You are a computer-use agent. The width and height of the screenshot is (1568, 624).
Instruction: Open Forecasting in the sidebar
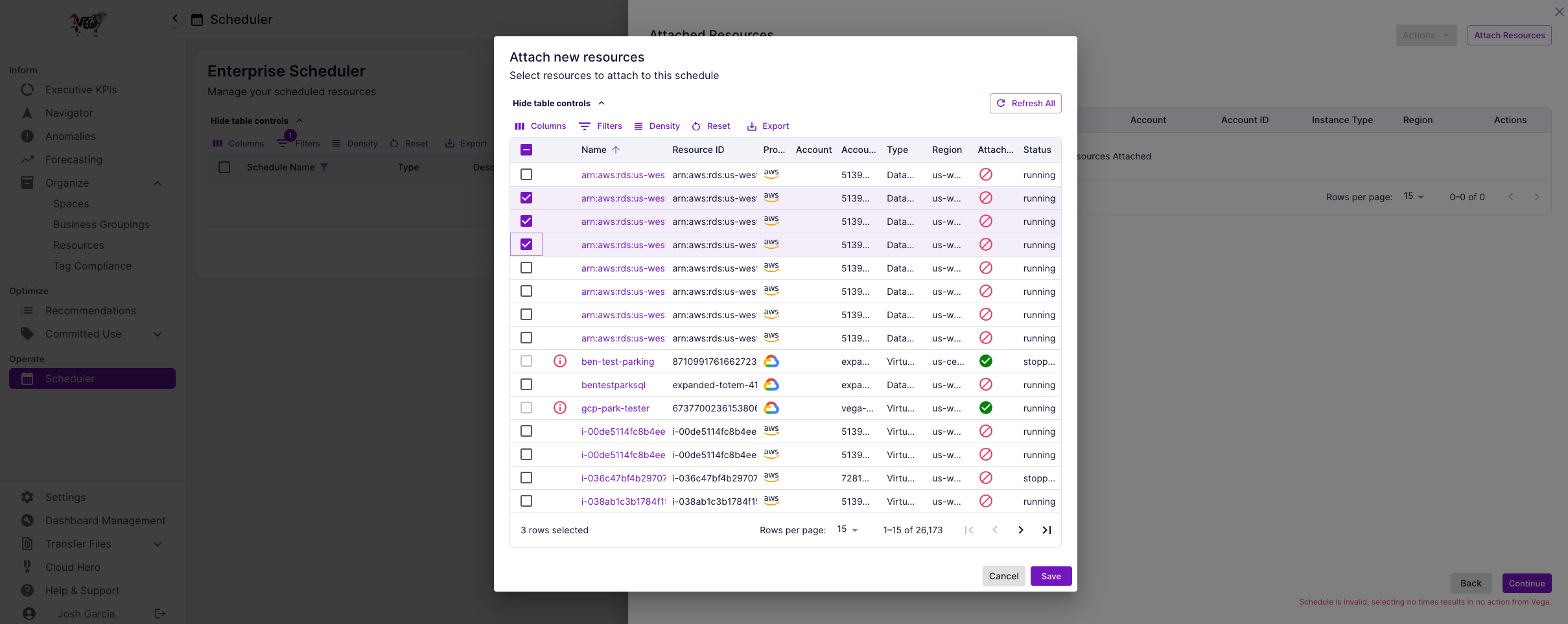74,160
